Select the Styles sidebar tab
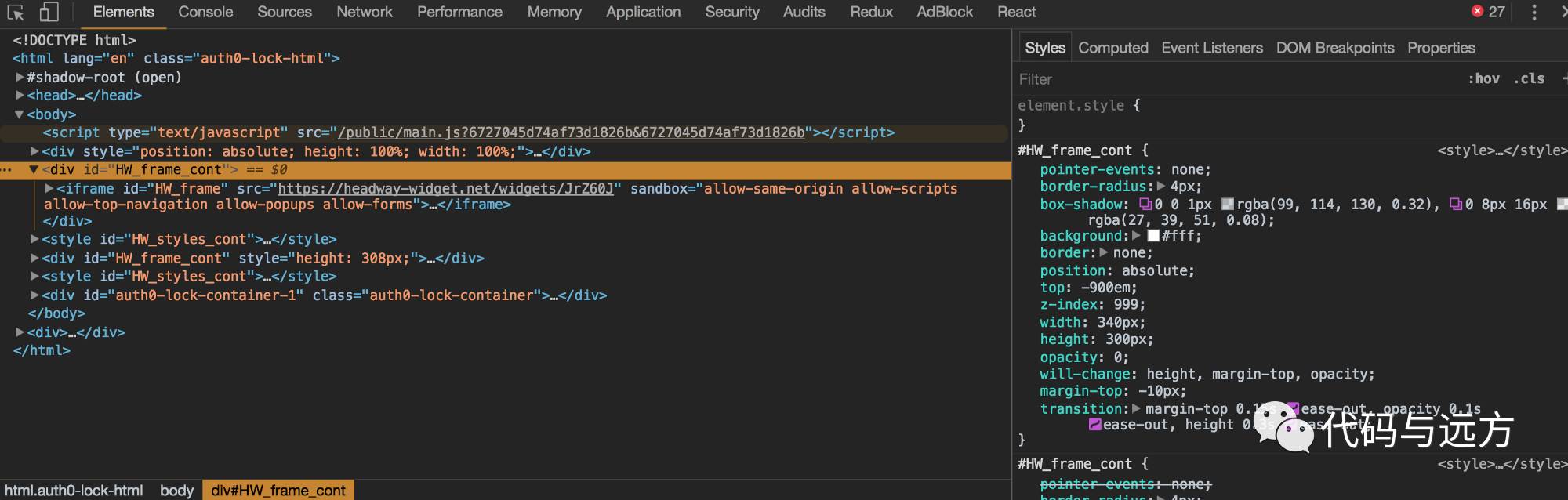The height and width of the screenshot is (500, 1568). tap(1045, 48)
